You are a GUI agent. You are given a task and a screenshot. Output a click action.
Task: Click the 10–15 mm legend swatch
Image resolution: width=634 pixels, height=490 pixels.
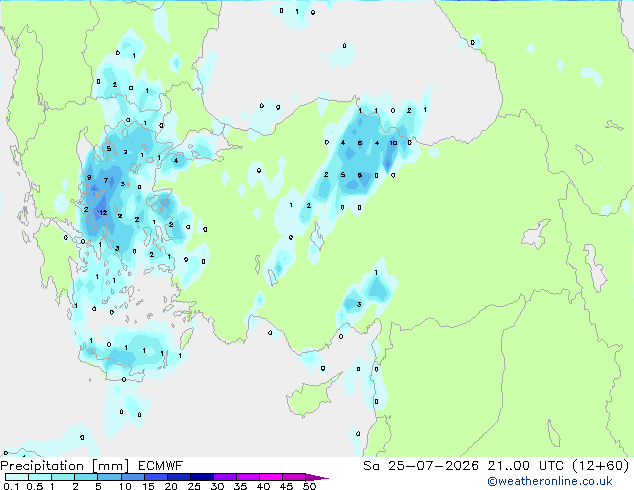[x=132, y=477]
